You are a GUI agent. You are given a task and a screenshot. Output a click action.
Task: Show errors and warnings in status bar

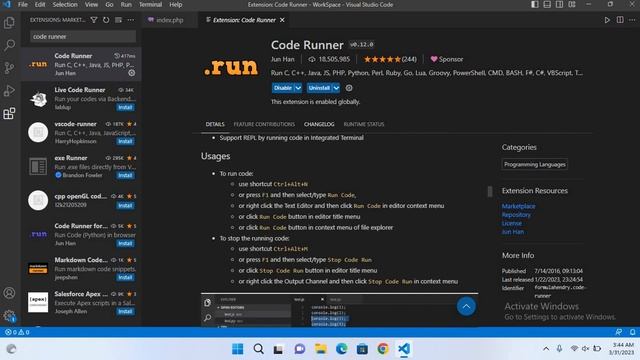click(17, 332)
